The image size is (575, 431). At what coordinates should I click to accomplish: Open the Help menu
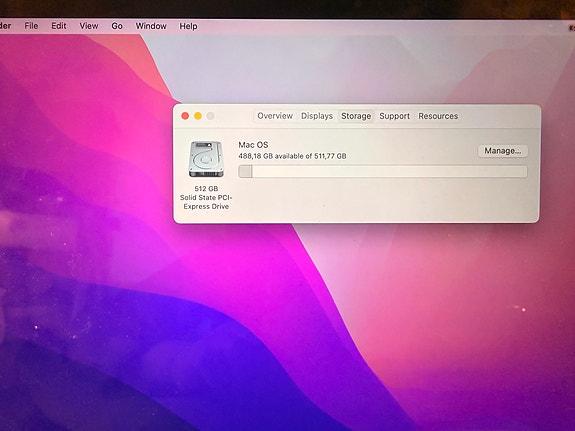(x=188, y=26)
